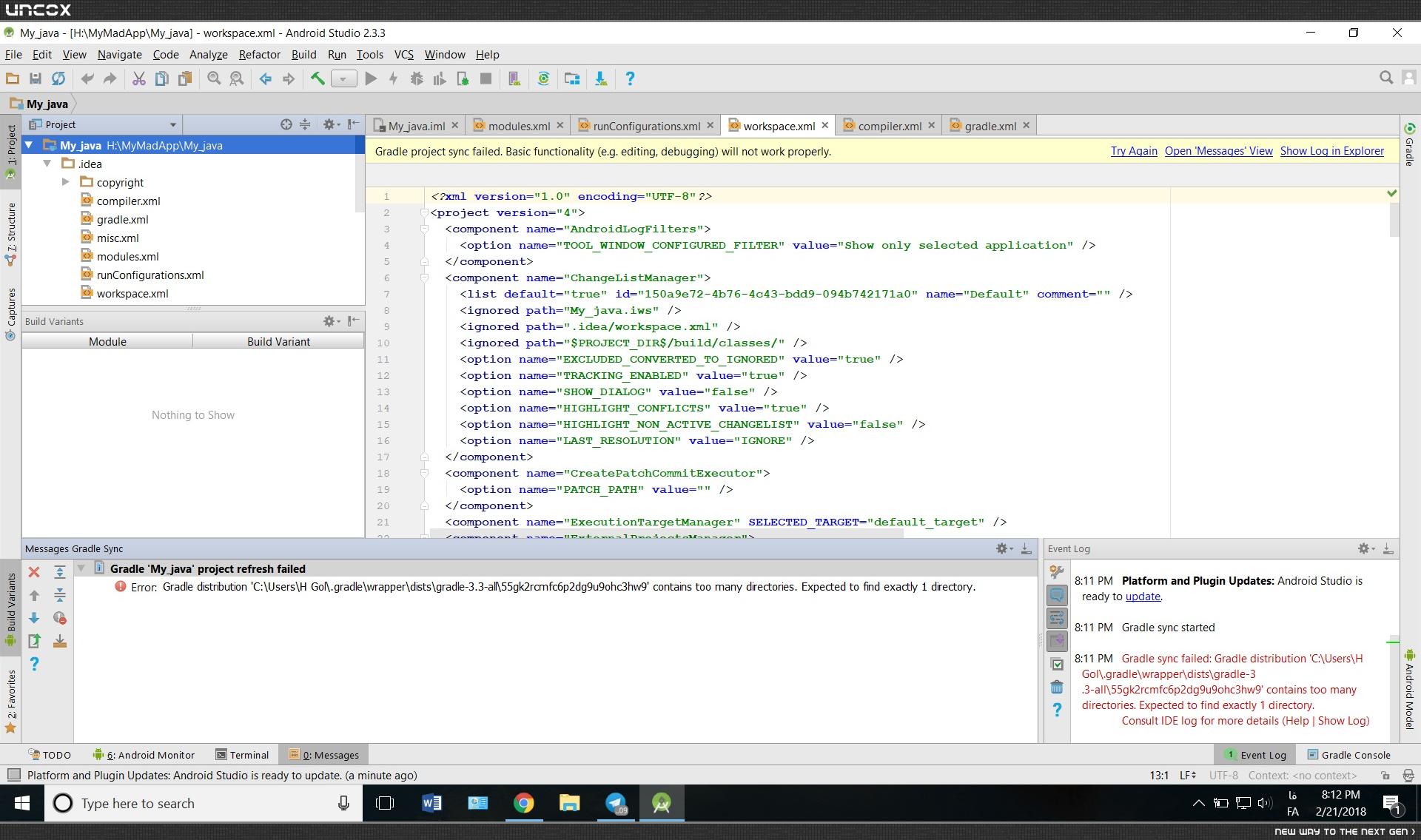Switch to the modules.xml tab
The height and width of the screenshot is (840, 1421).
coord(519,126)
